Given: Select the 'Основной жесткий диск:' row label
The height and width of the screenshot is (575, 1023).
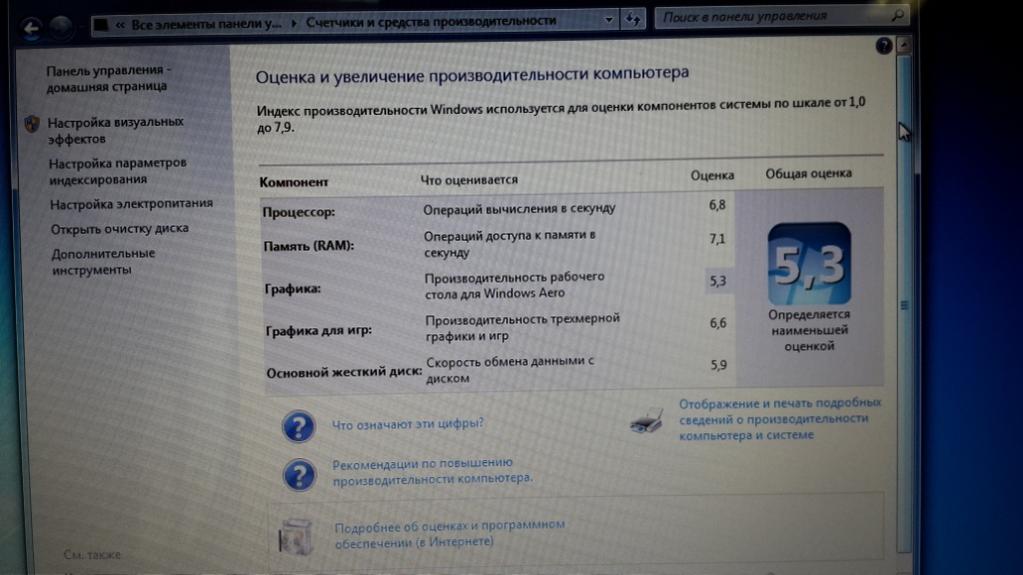Looking at the screenshot, I should point(344,372).
